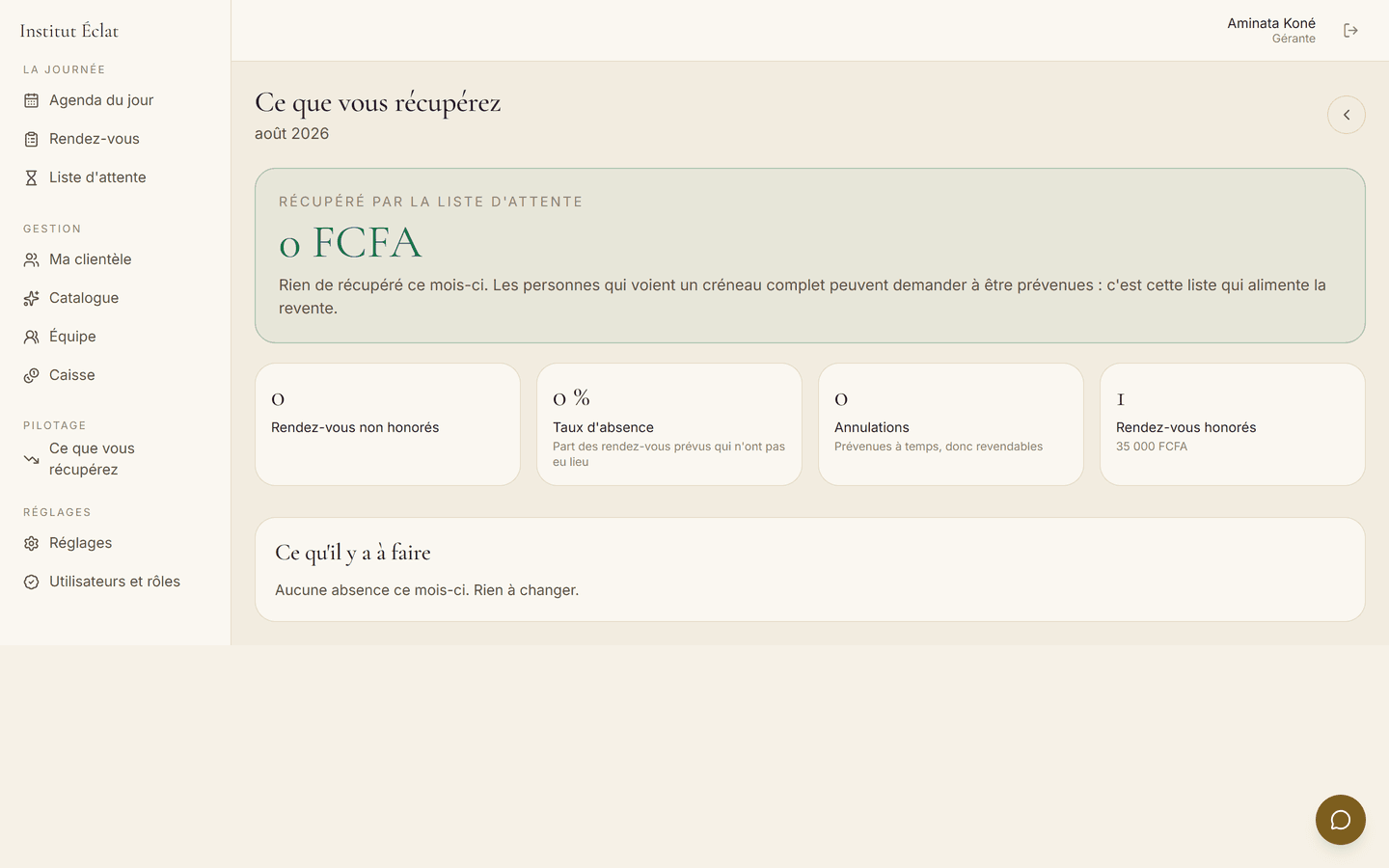The height and width of the screenshot is (868, 1389).
Task: Click the Réglages gear icon
Action: pos(31,543)
